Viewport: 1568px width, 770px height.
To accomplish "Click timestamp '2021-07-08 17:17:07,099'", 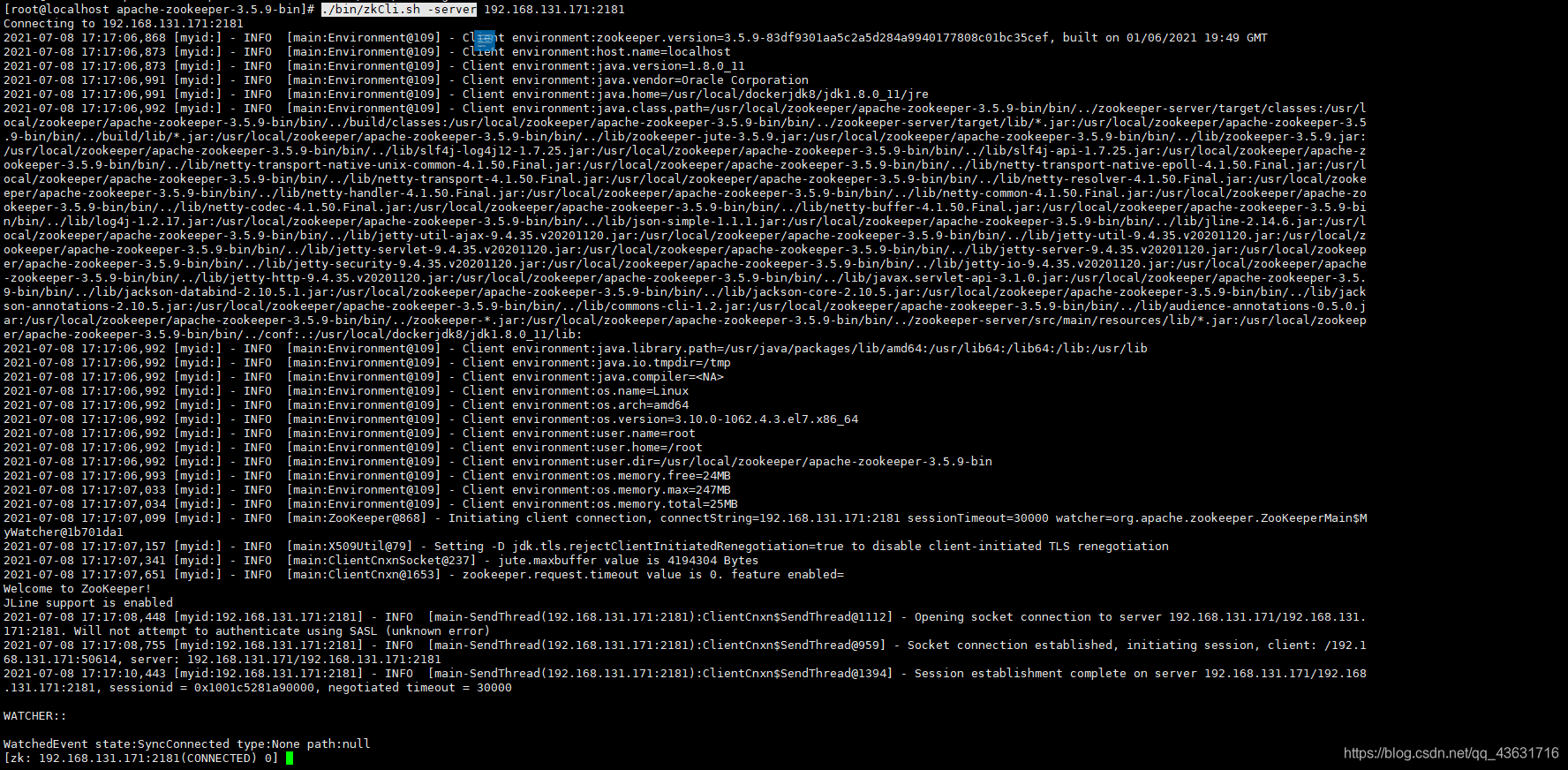I will pyautogui.click(x=85, y=518).
